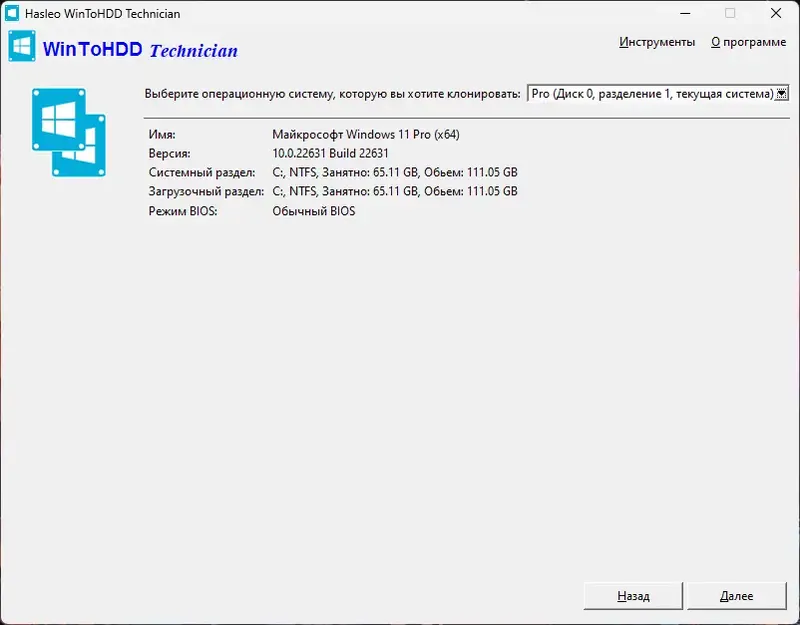800x625 pixels.
Task: Open the Инструменты menu
Action: pyautogui.click(x=657, y=42)
